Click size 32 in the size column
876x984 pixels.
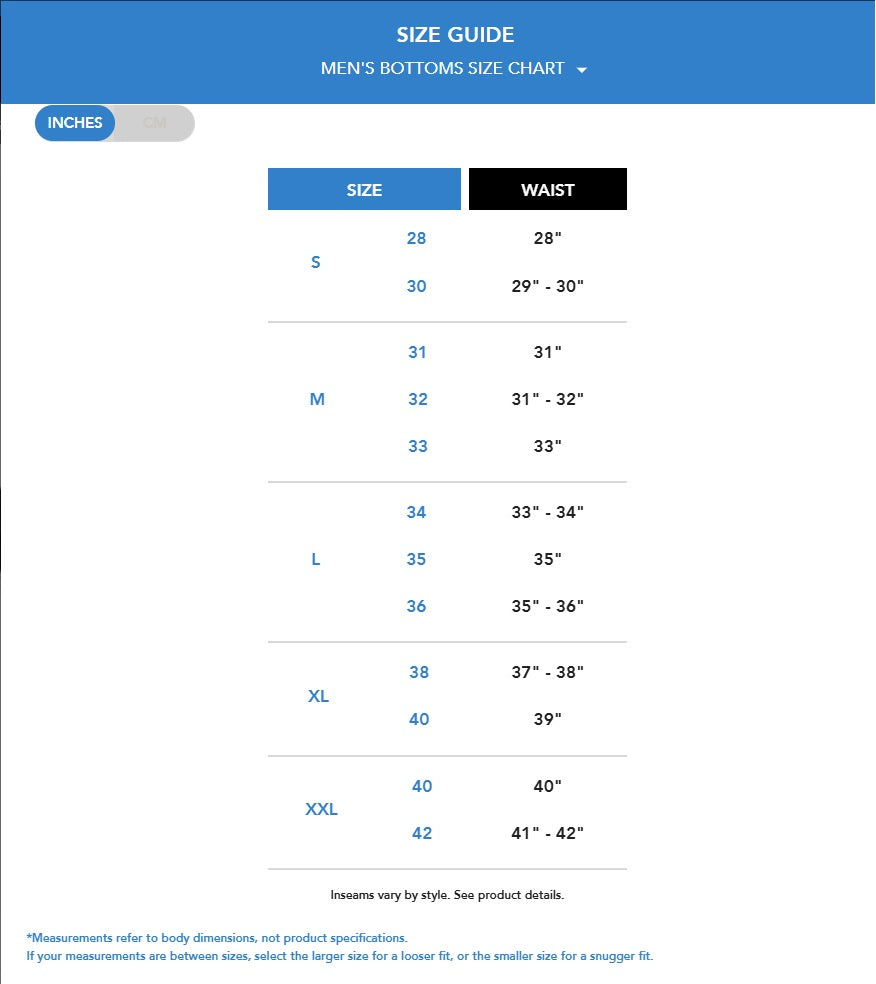[x=418, y=400]
